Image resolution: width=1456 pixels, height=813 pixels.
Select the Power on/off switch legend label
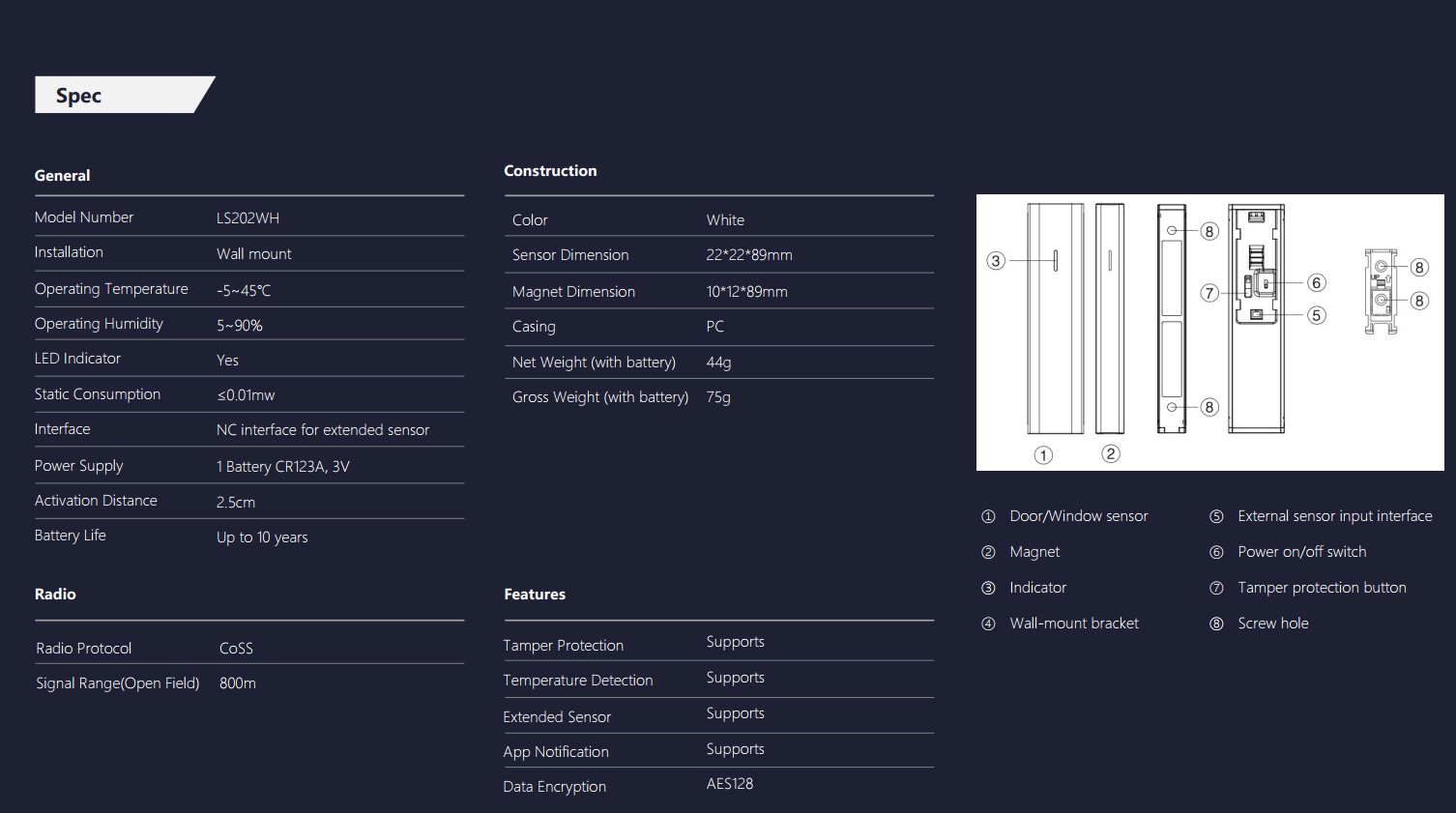click(1301, 552)
